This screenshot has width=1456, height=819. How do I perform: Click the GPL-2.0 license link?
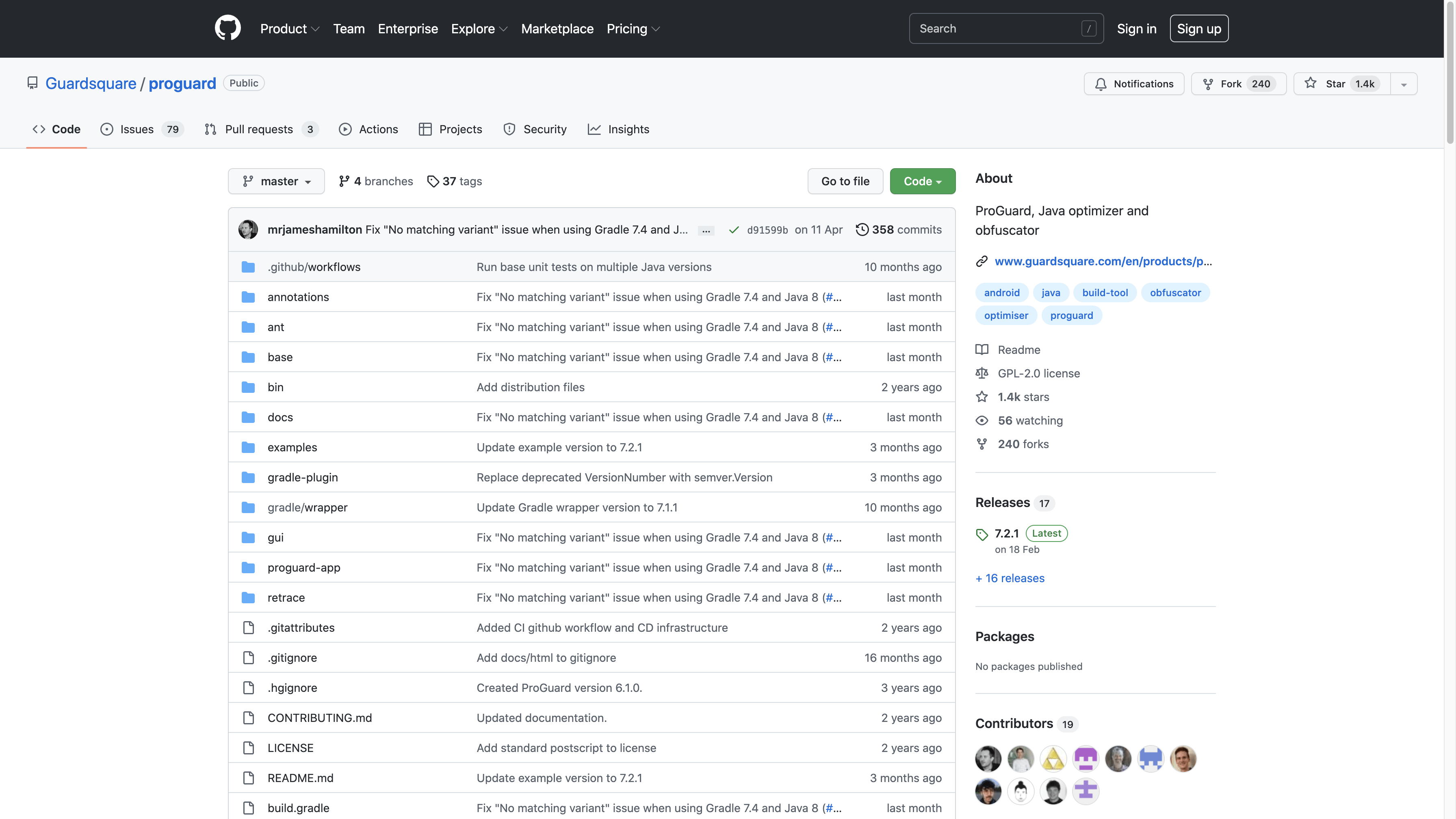click(1039, 373)
